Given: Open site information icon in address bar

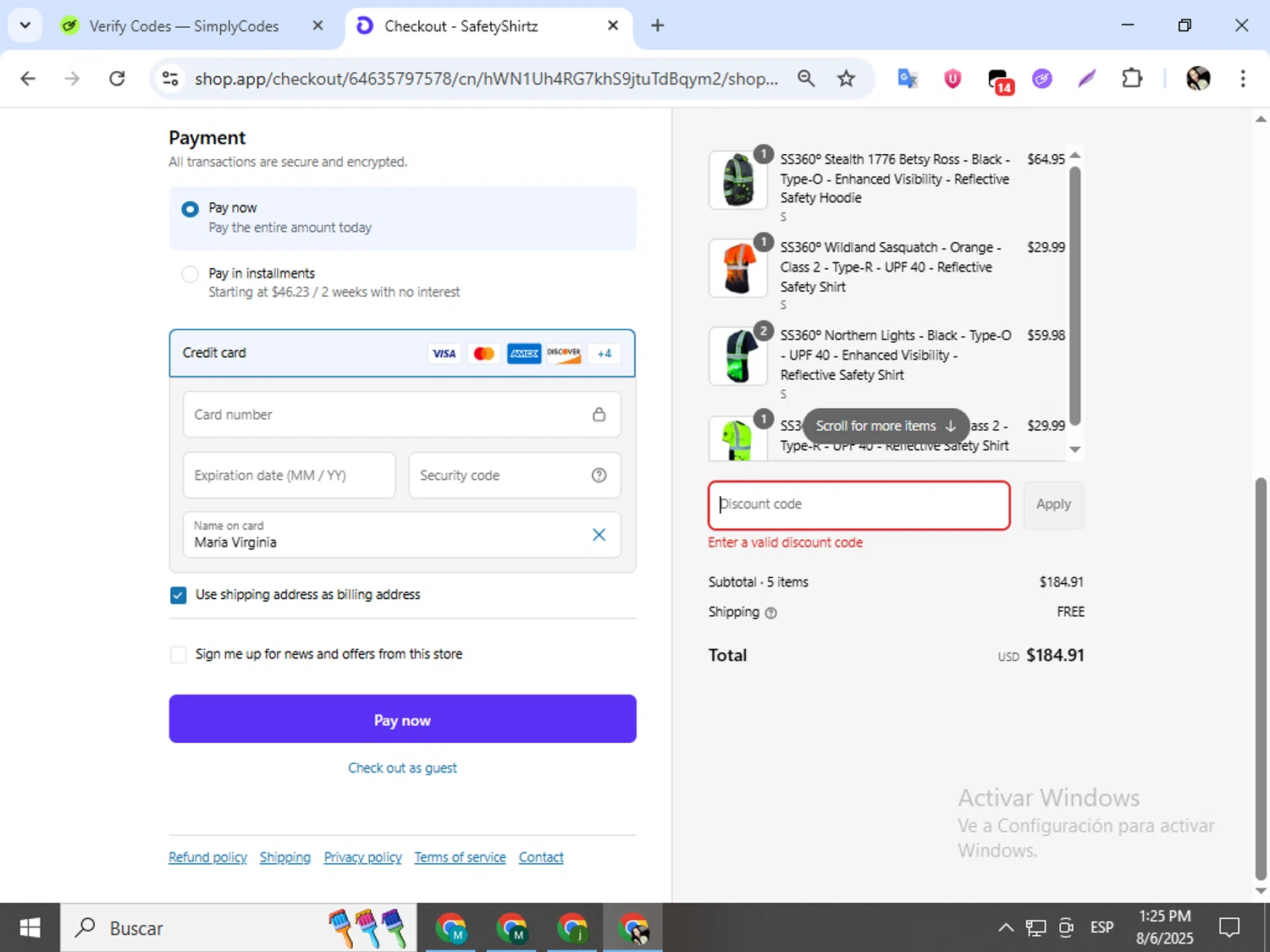Looking at the screenshot, I should tap(170, 79).
